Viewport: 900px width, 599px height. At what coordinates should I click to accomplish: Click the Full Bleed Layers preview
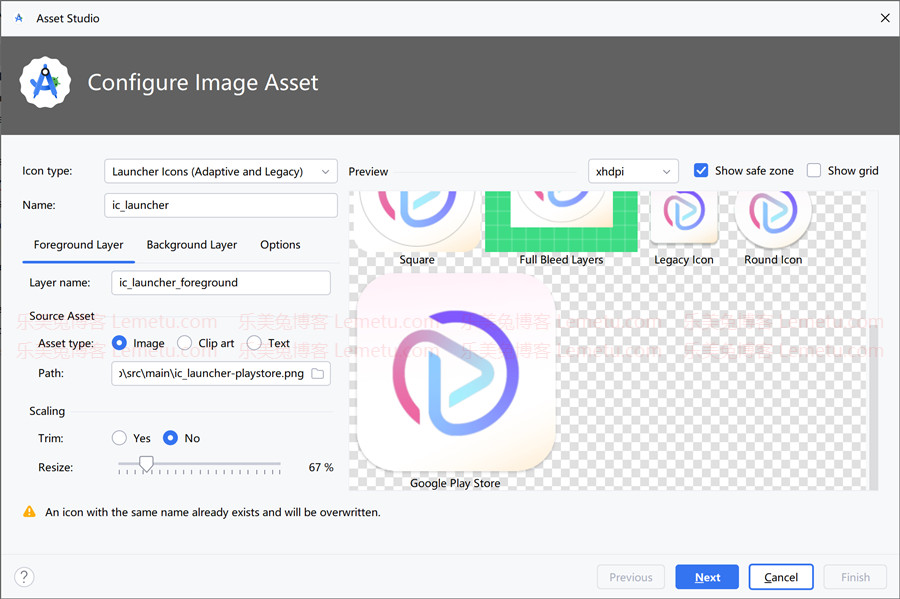click(x=560, y=220)
